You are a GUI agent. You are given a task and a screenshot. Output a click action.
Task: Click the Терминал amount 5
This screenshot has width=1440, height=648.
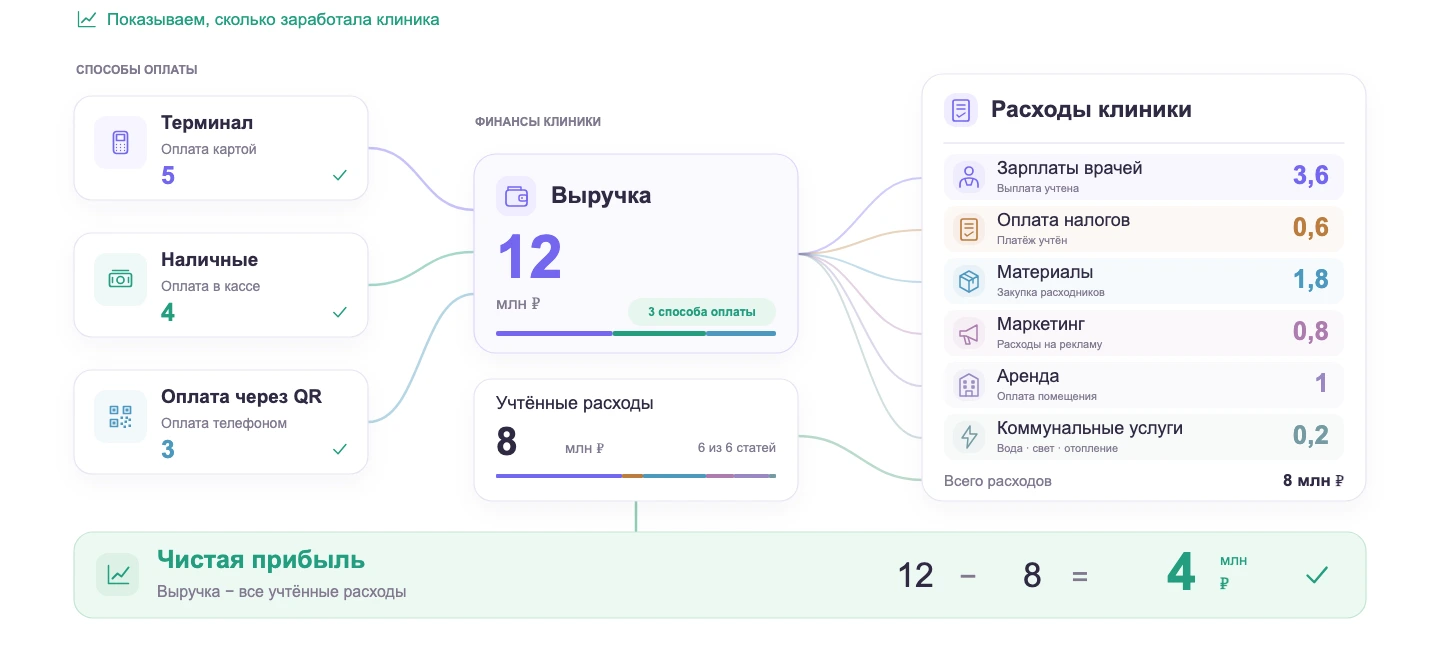click(x=168, y=176)
